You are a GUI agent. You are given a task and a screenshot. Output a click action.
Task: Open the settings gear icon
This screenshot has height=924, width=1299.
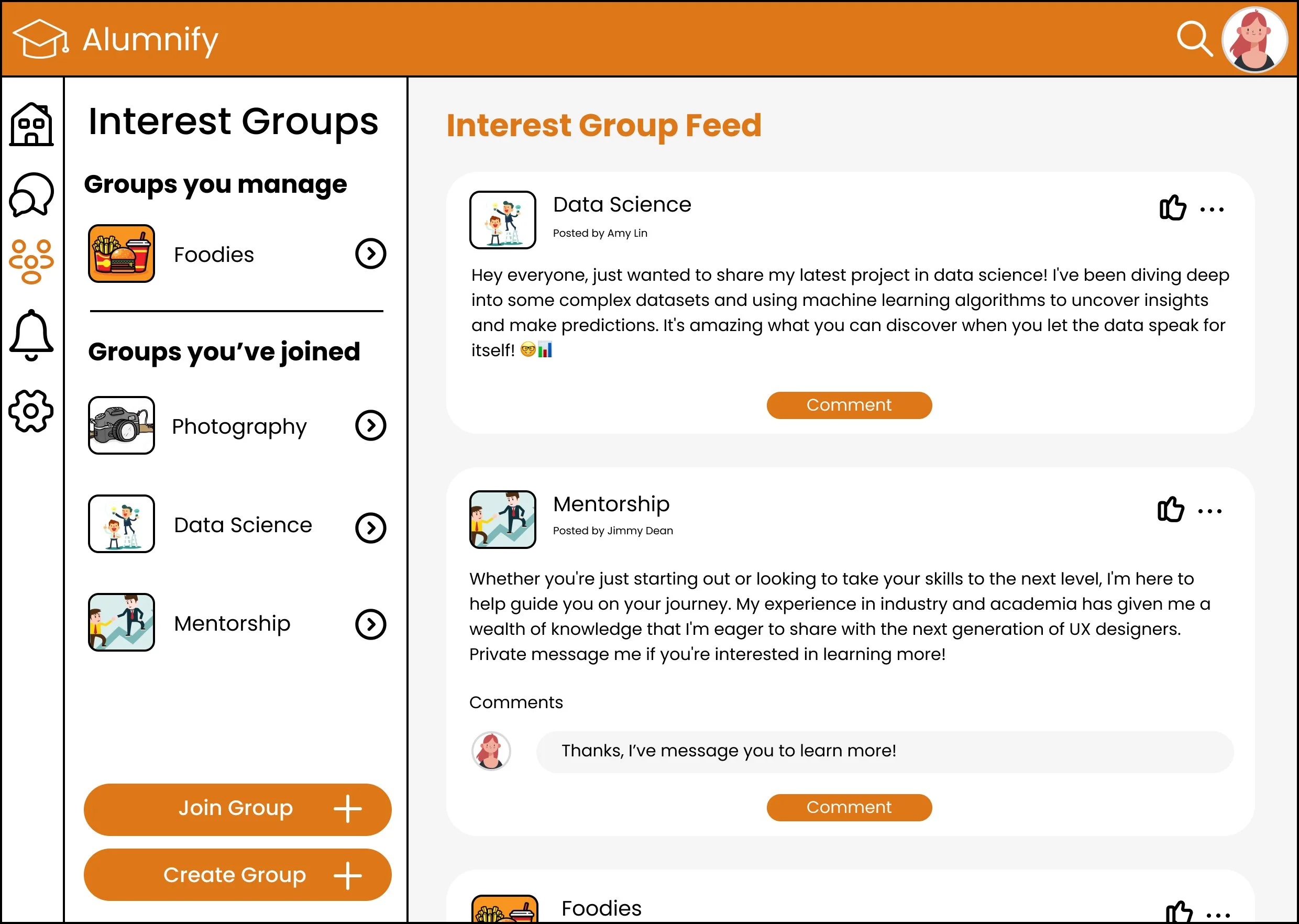(x=31, y=411)
